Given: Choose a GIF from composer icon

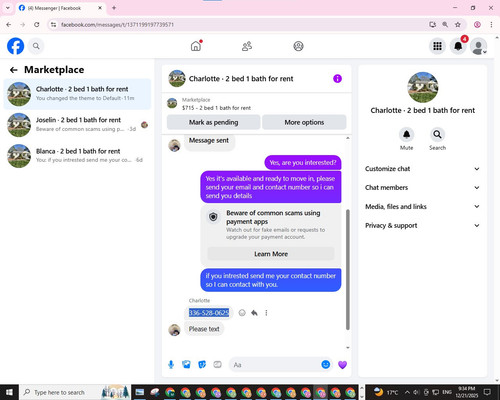Looking at the screenshot, I should pyautogui.click(x=217, y=365).
